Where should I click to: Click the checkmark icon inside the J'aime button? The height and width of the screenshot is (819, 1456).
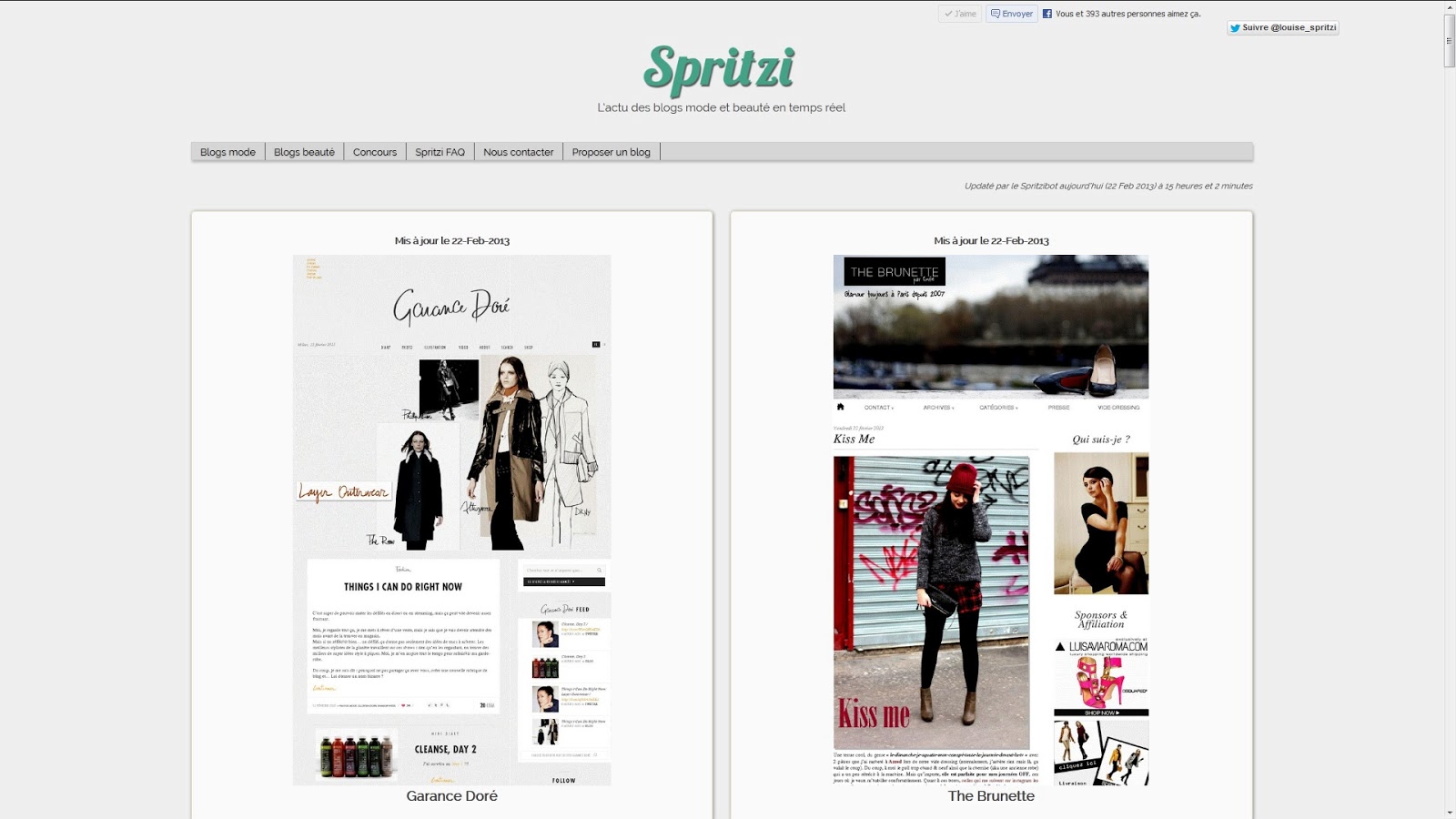pos(948,14)
